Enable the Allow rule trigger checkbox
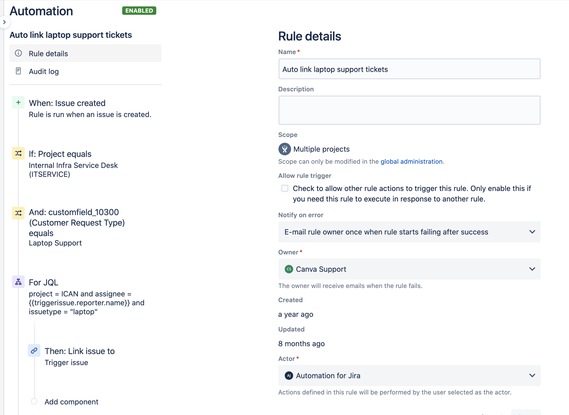569x415 pixels. point(285,188)
